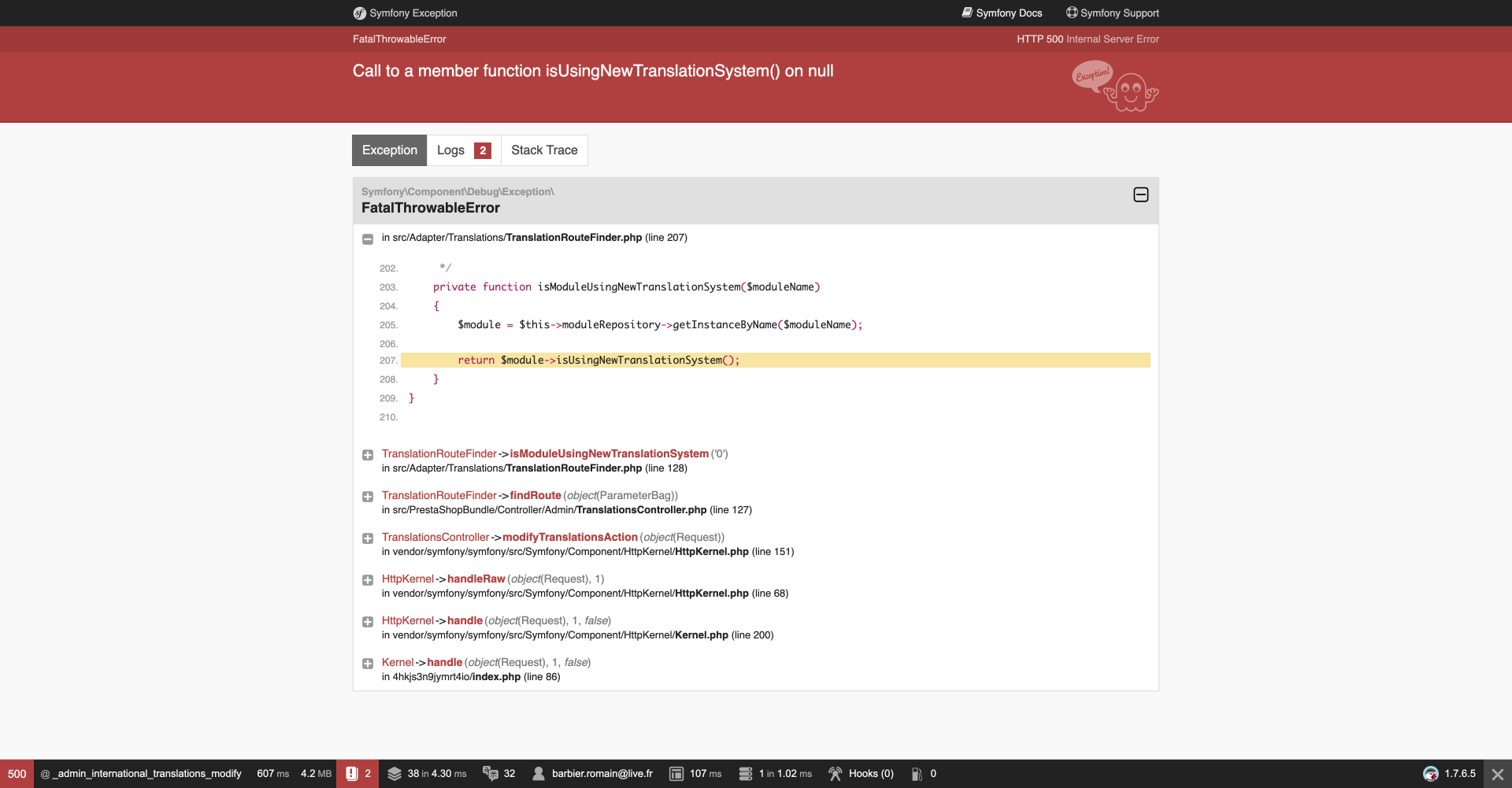
Task: Close the Symfony debug toolbar
Action: 1498,775
